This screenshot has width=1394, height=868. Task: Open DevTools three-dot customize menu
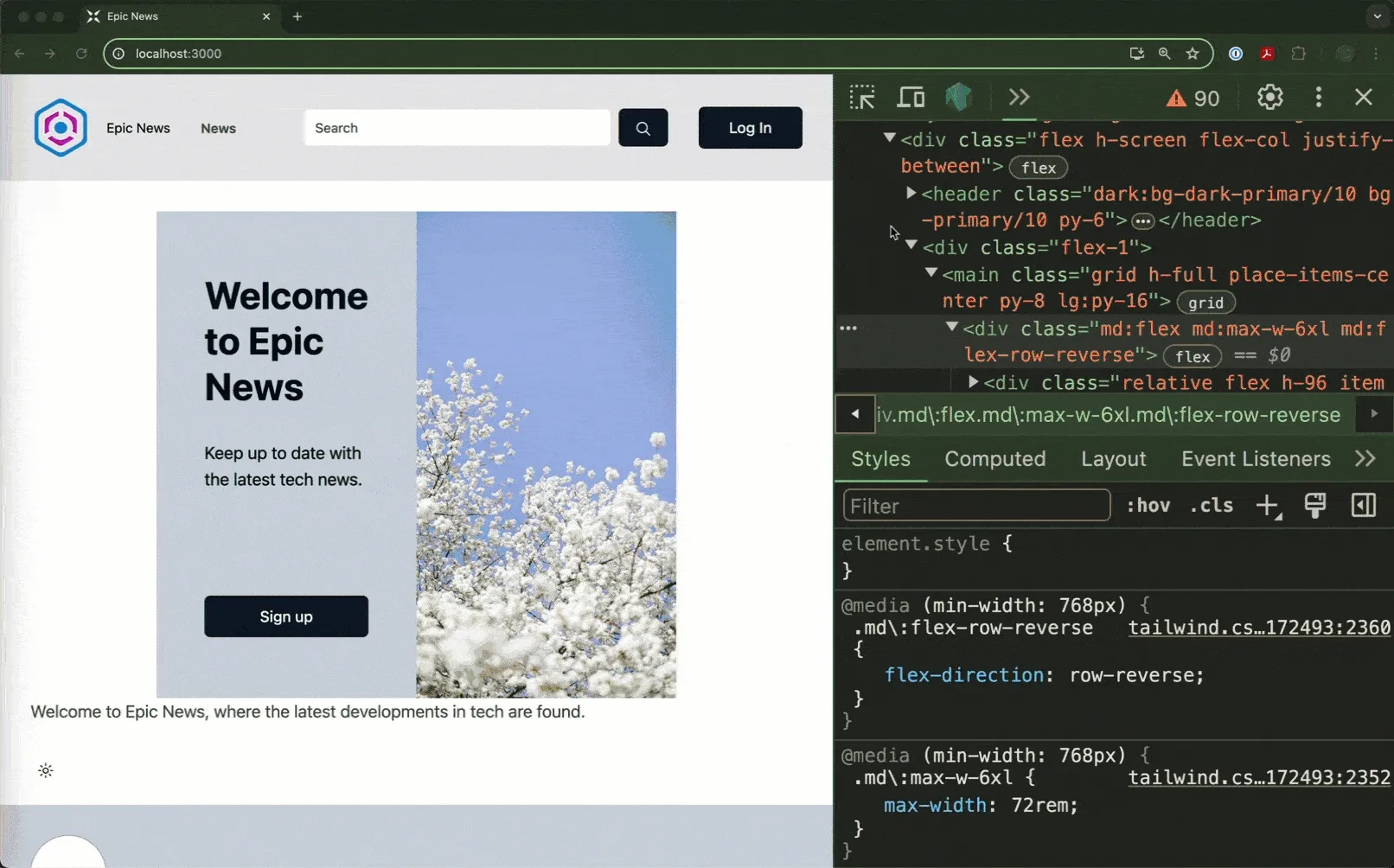click(x=1318, y=97)
